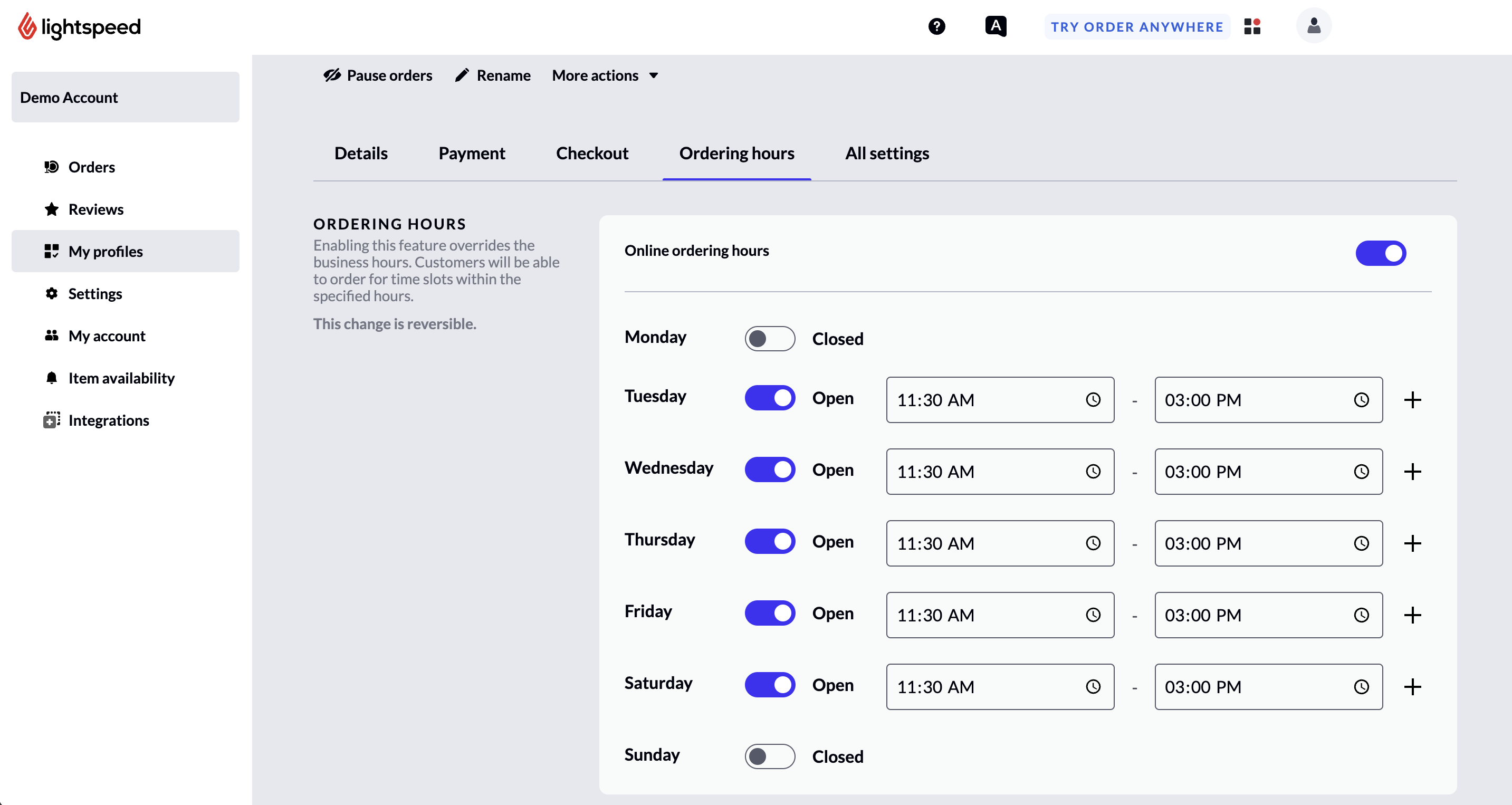
Task: Click the My account people icon
Action: pos(52,336)
